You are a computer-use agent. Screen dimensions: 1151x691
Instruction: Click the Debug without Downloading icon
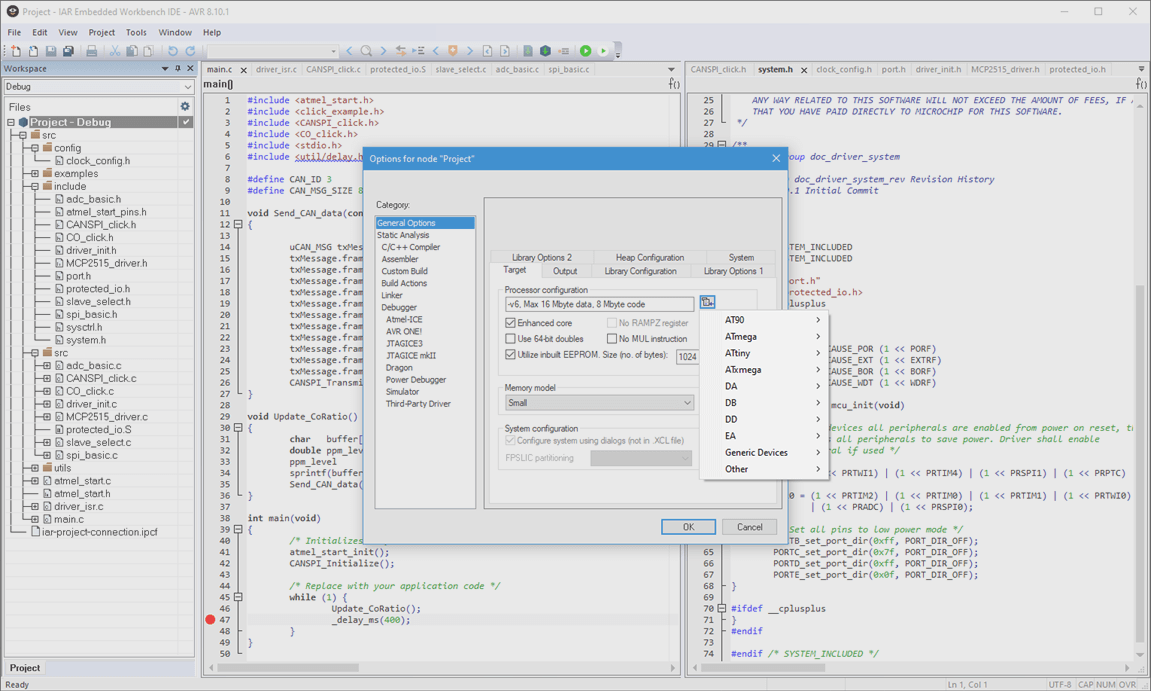pyautogui.click(x=603, y=51)
